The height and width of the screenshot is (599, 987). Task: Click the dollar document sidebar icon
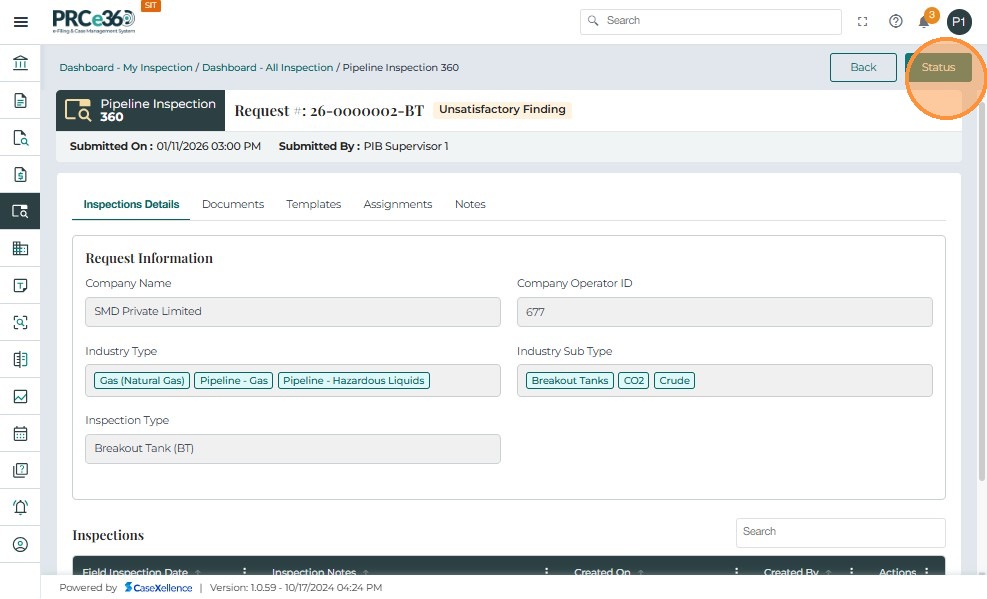pyautogui.click(x=20, y=175)
